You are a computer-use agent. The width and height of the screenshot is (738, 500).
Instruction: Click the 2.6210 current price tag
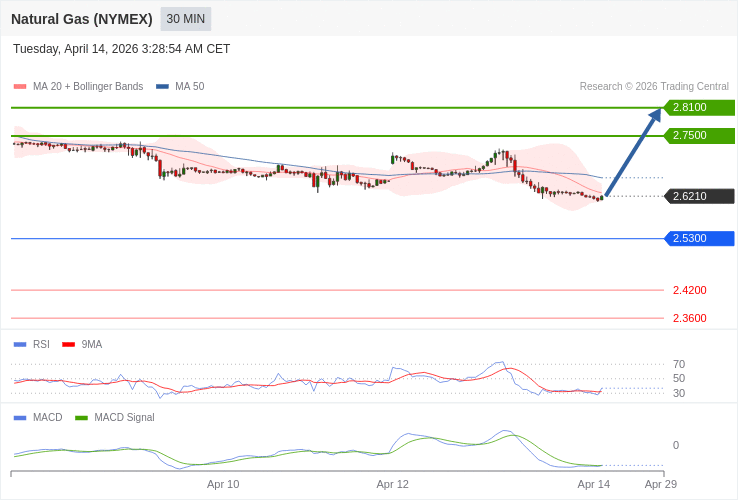[699, 196]
